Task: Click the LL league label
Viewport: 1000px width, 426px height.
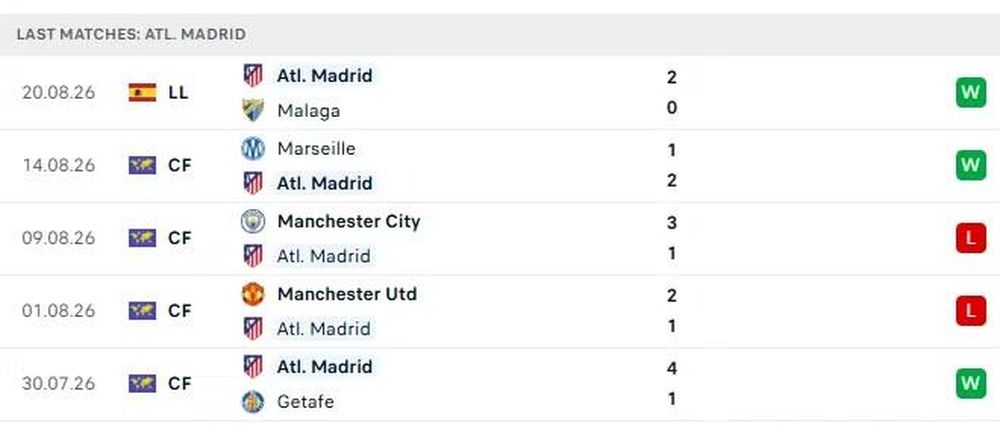Action: [178, 92]
